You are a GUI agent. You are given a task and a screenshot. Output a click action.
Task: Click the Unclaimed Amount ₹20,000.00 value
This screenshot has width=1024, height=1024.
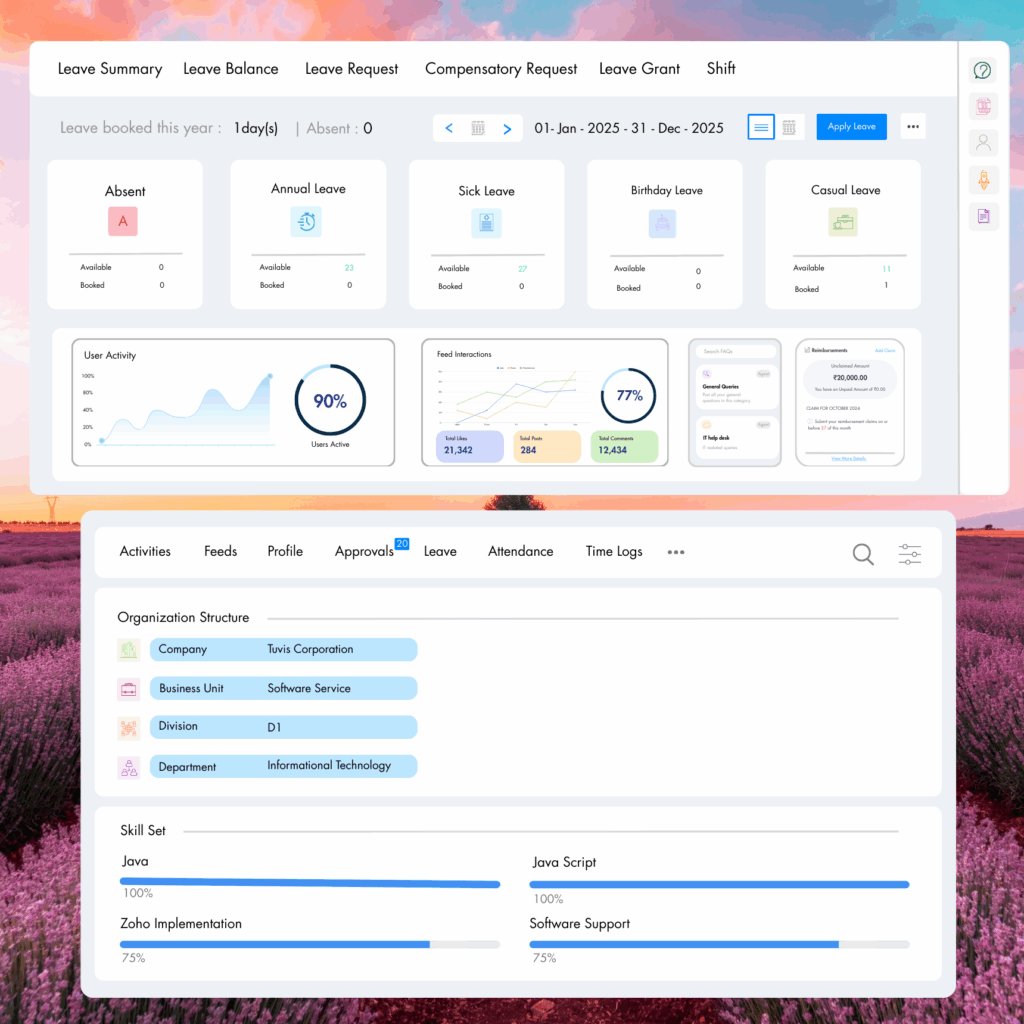[850, 377]
